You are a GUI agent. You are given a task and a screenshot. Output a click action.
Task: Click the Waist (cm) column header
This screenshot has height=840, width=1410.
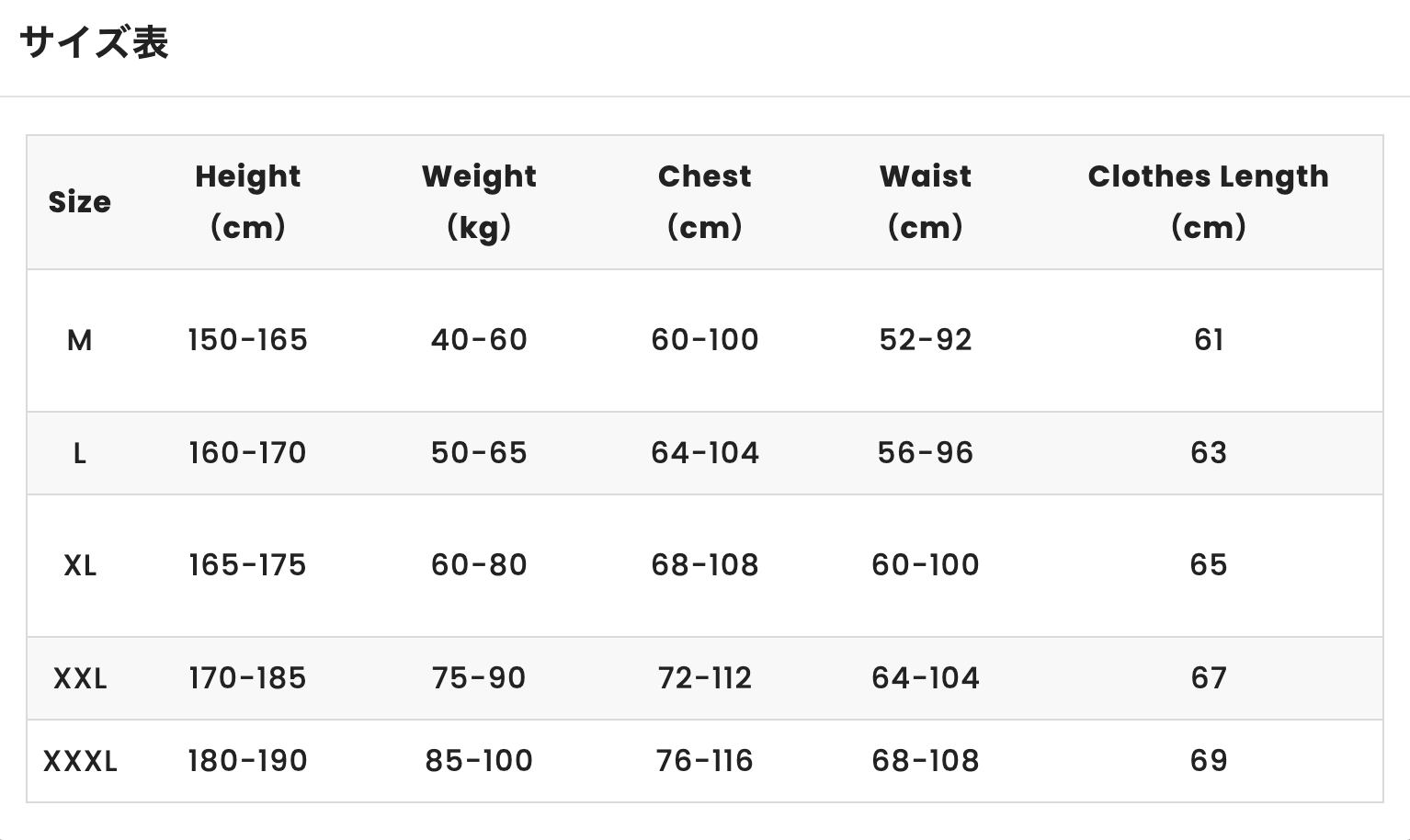(x=926, y=201)
